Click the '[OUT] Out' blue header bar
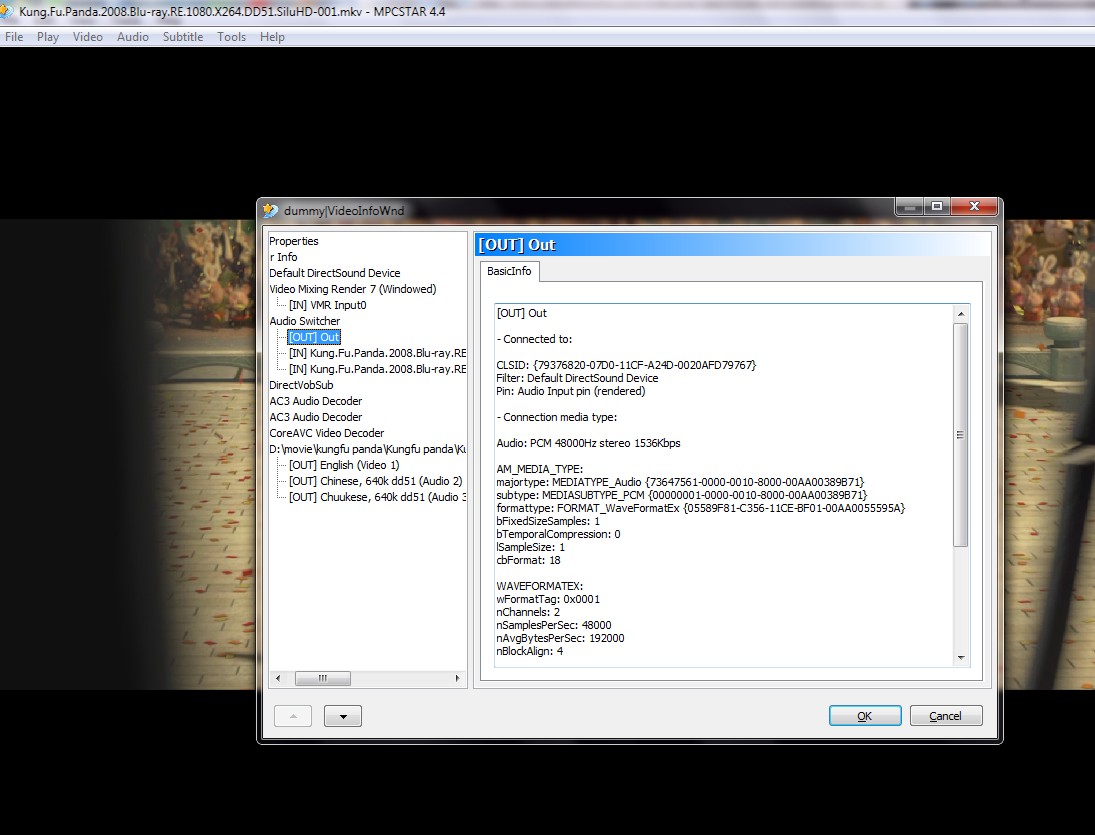The height and width of the screenshot is (835, 1095). [733, 245]
